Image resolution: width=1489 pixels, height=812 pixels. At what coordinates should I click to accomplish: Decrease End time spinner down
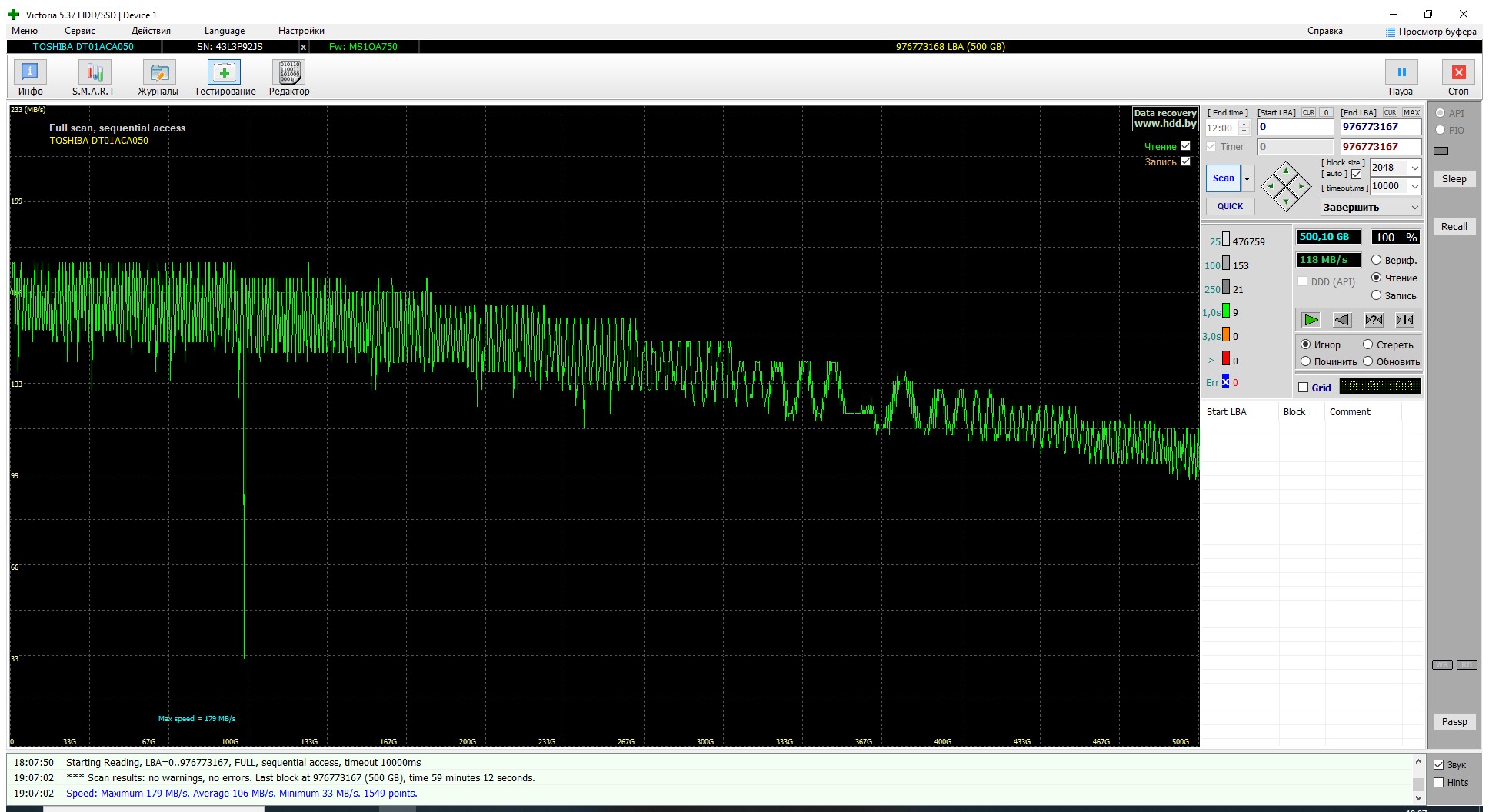click(x=1244, y=132)
